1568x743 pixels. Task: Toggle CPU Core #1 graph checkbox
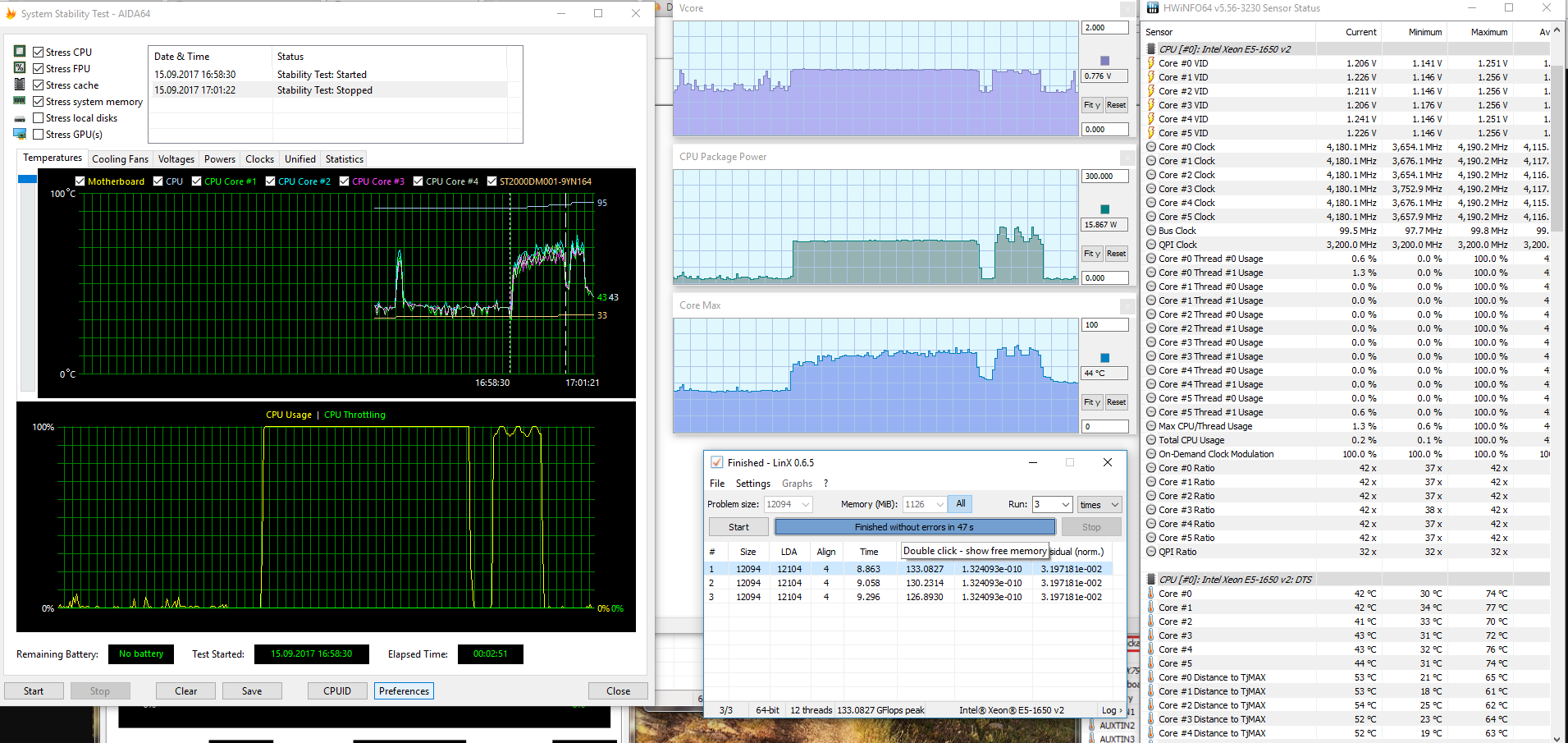point(196,181)
